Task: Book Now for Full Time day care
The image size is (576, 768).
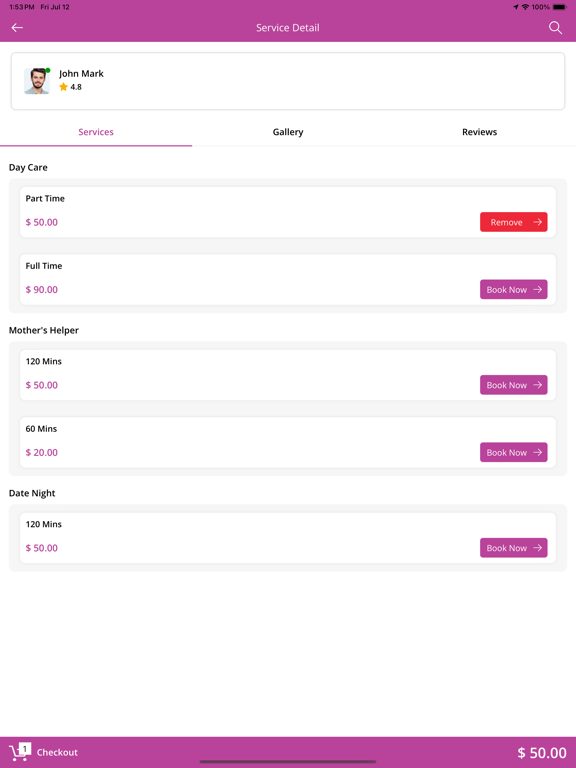Action: coord(513,289)
